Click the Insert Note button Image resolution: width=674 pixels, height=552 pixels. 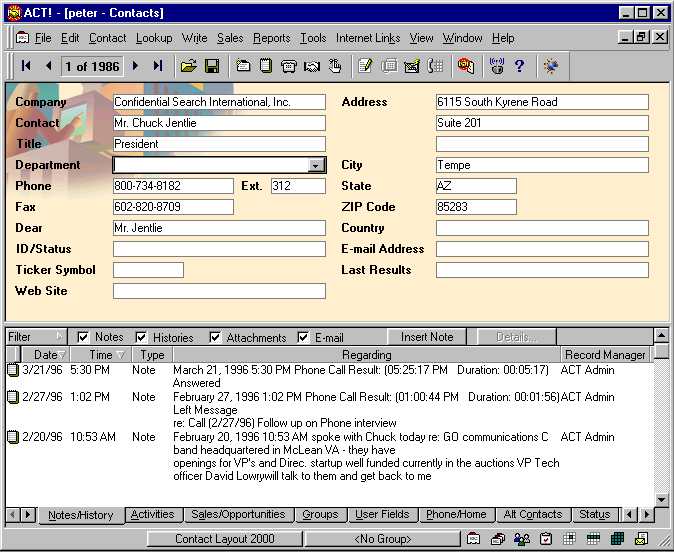tap(427, 337)
